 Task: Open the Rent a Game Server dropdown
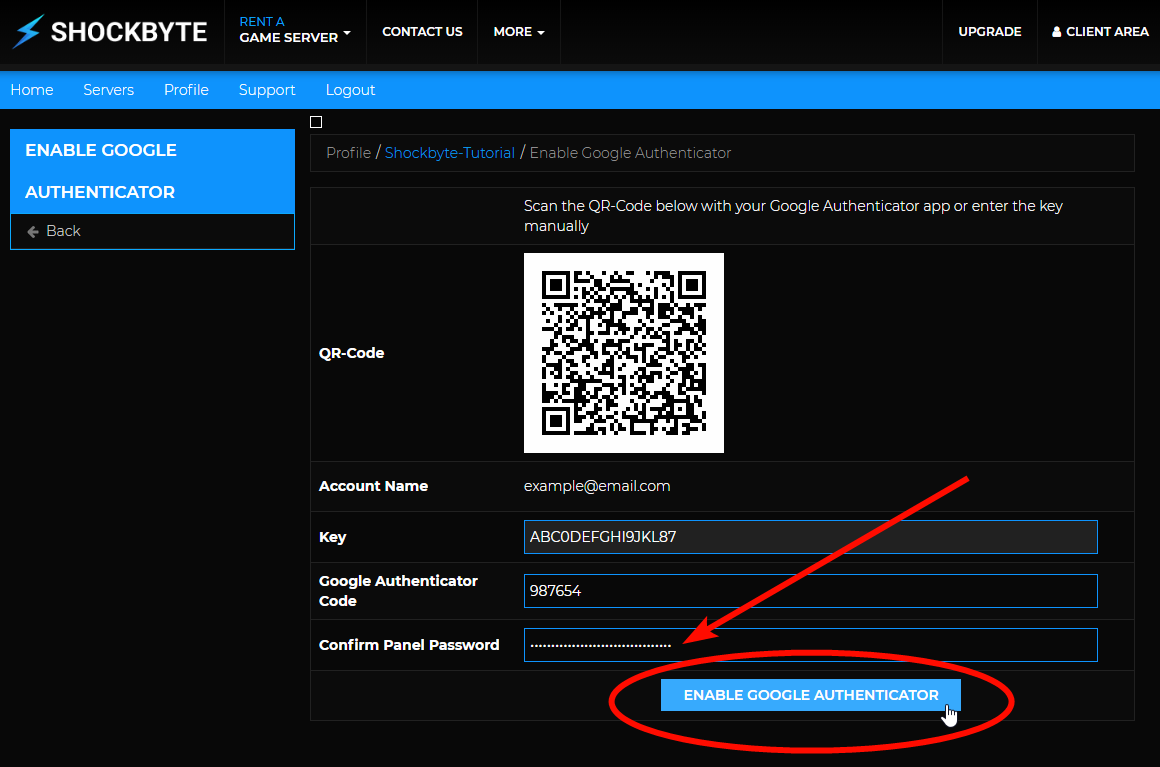click(294, 30)
